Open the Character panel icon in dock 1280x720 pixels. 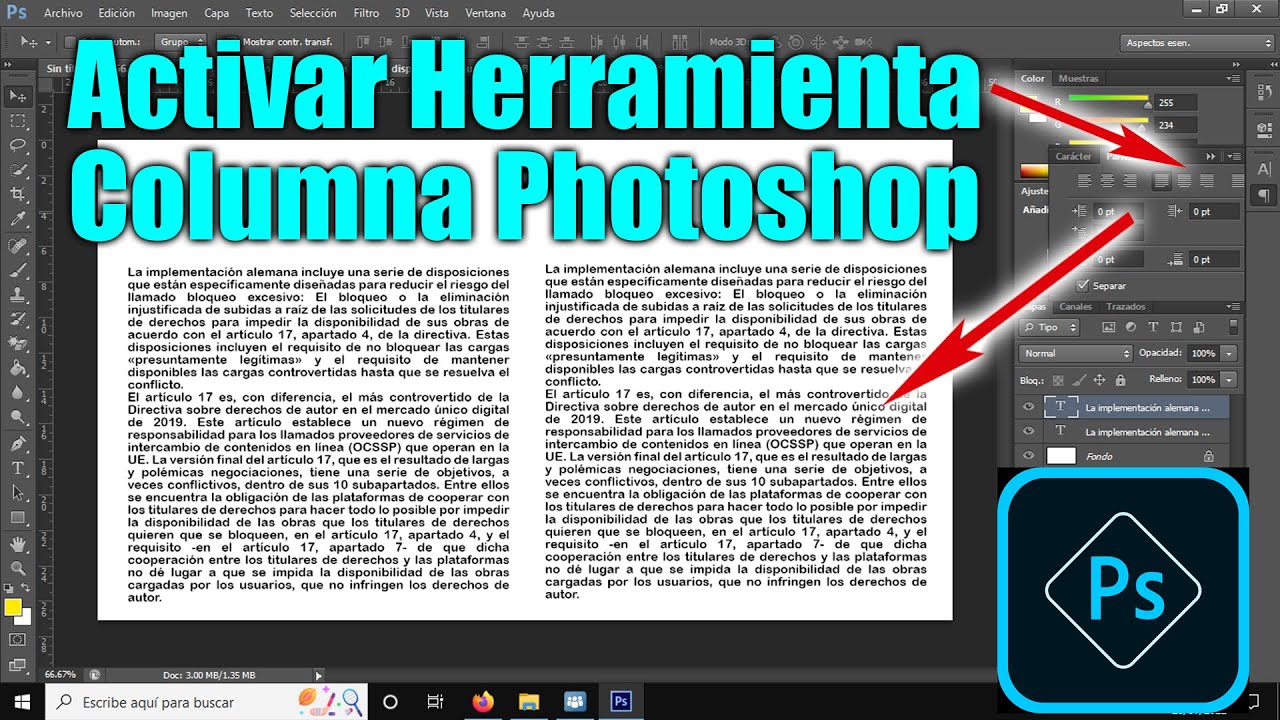(x=1264, y=169)
